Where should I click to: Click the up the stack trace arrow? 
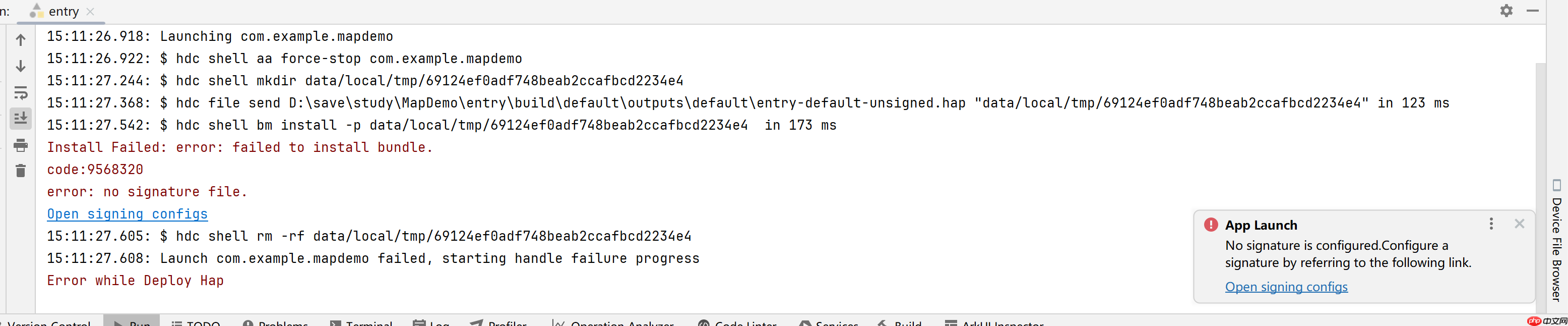point(21,40)
